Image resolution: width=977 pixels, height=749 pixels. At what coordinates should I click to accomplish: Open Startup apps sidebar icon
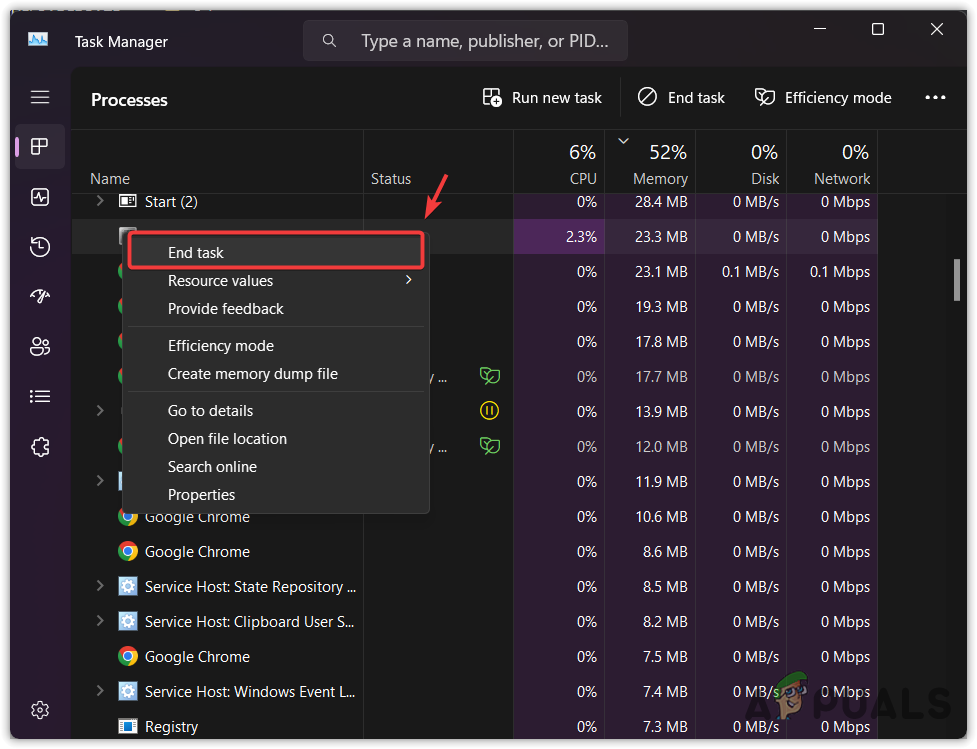click(40, 297)
